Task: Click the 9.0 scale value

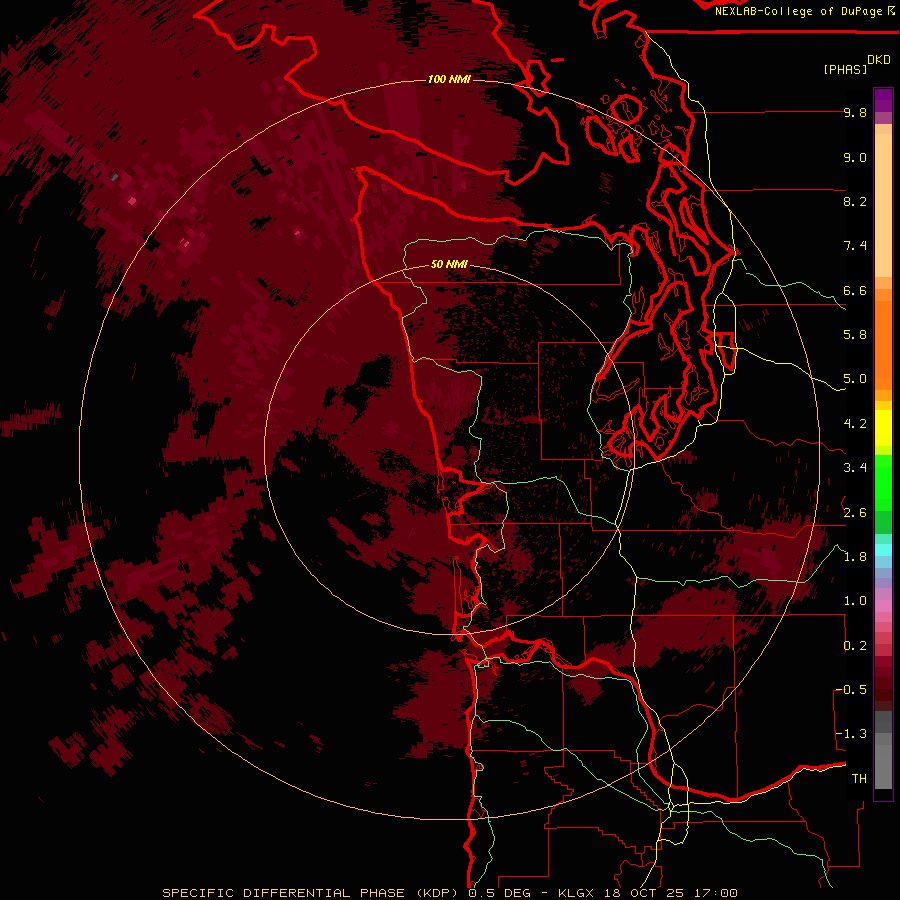Action: point(855,157)
